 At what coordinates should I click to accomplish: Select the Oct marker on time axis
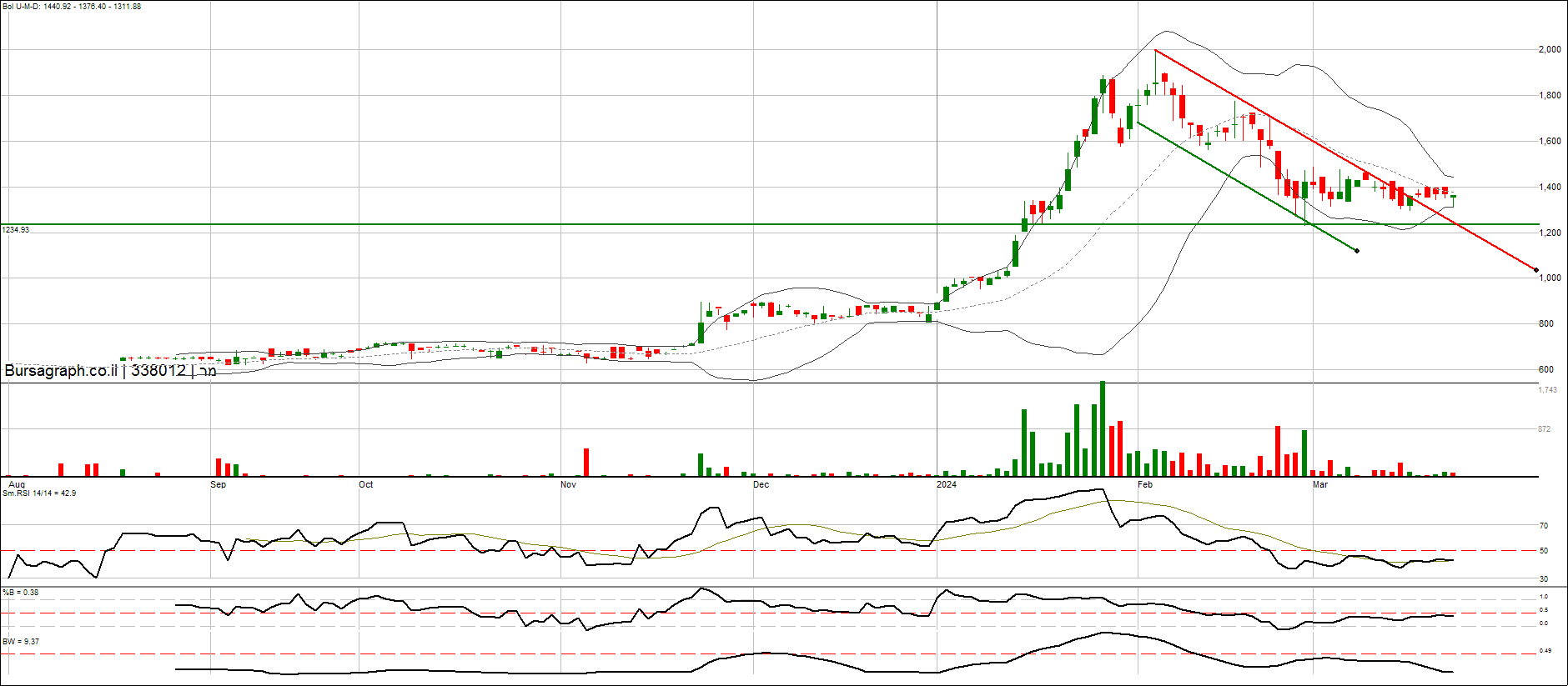click(365, 484)
